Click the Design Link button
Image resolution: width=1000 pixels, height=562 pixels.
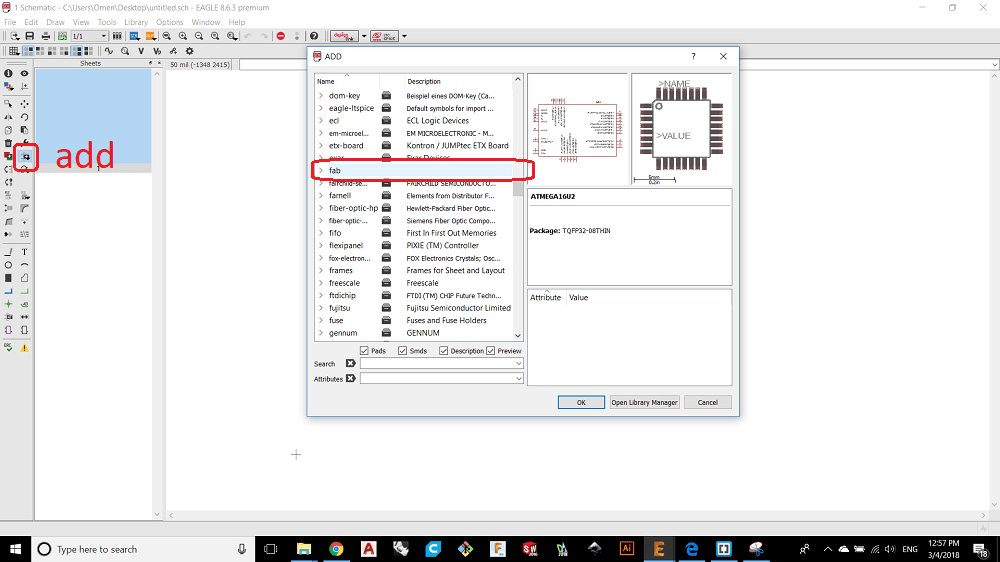coord(344,36)
